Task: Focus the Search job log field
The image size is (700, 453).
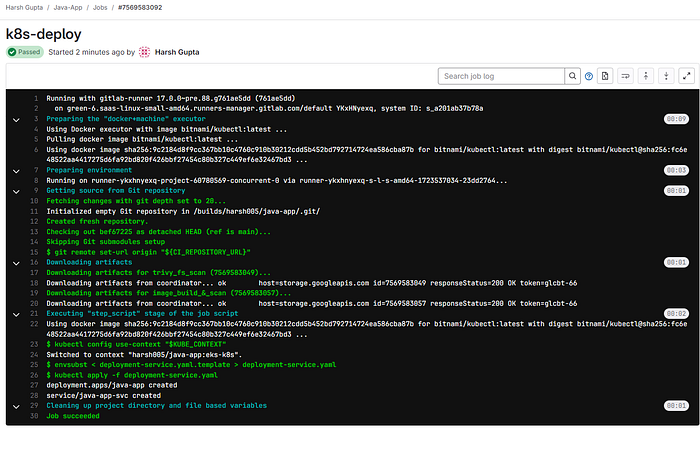Action: (501, 76)
